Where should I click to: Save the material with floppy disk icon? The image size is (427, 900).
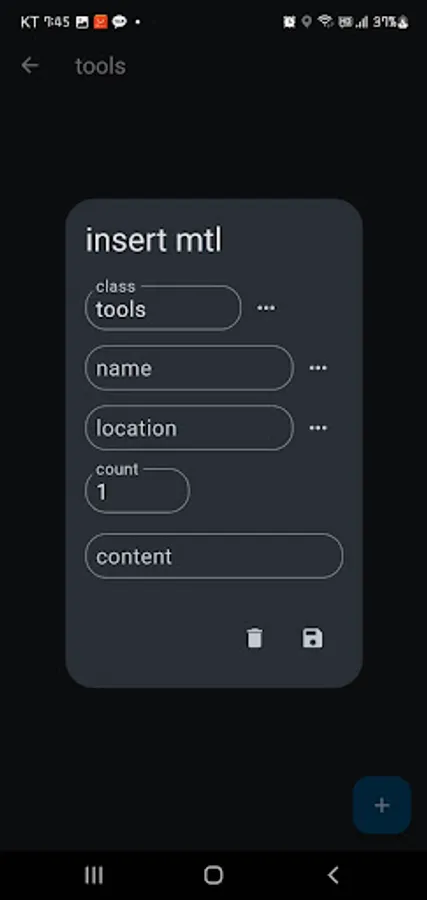point(313,638)
